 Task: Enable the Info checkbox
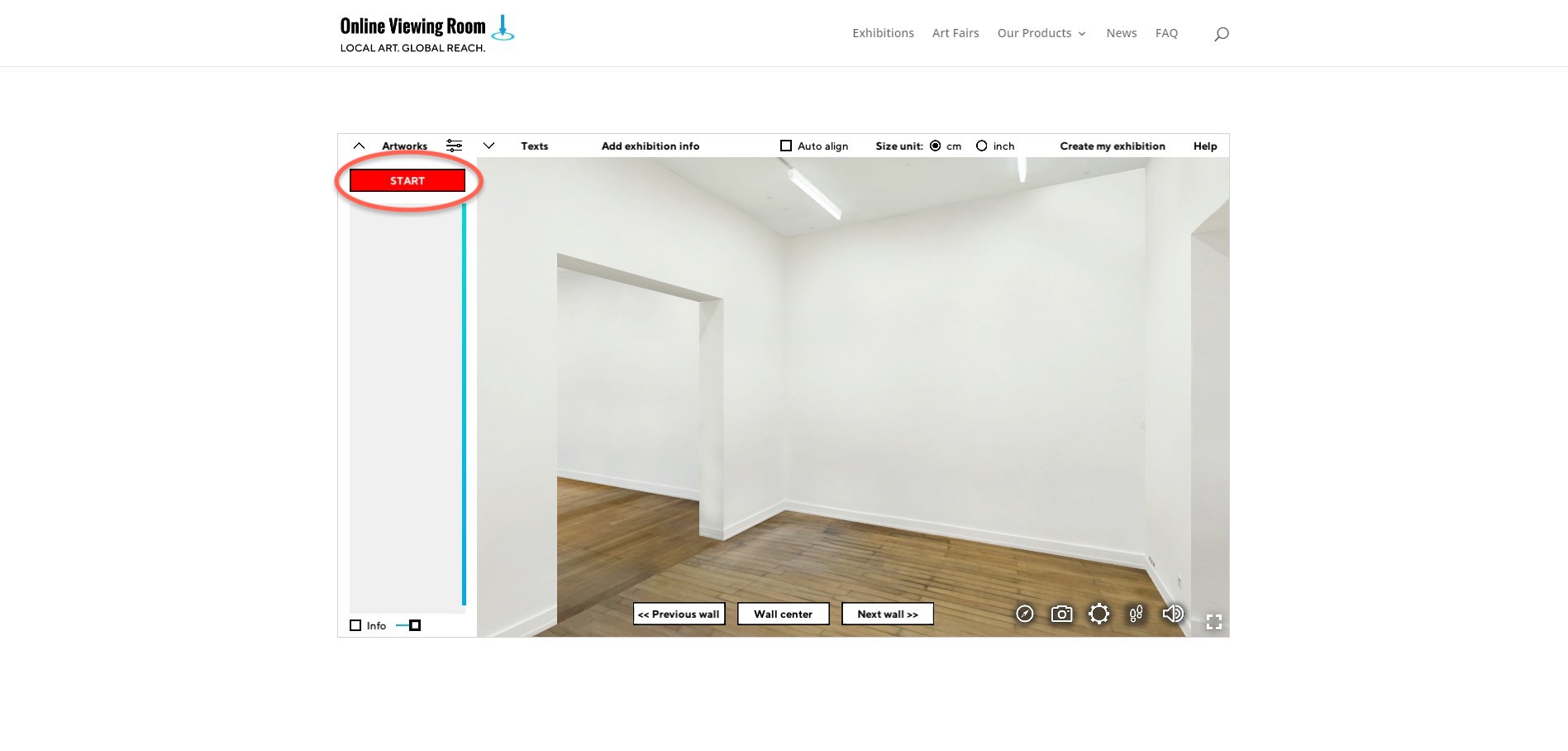point(355,625)
